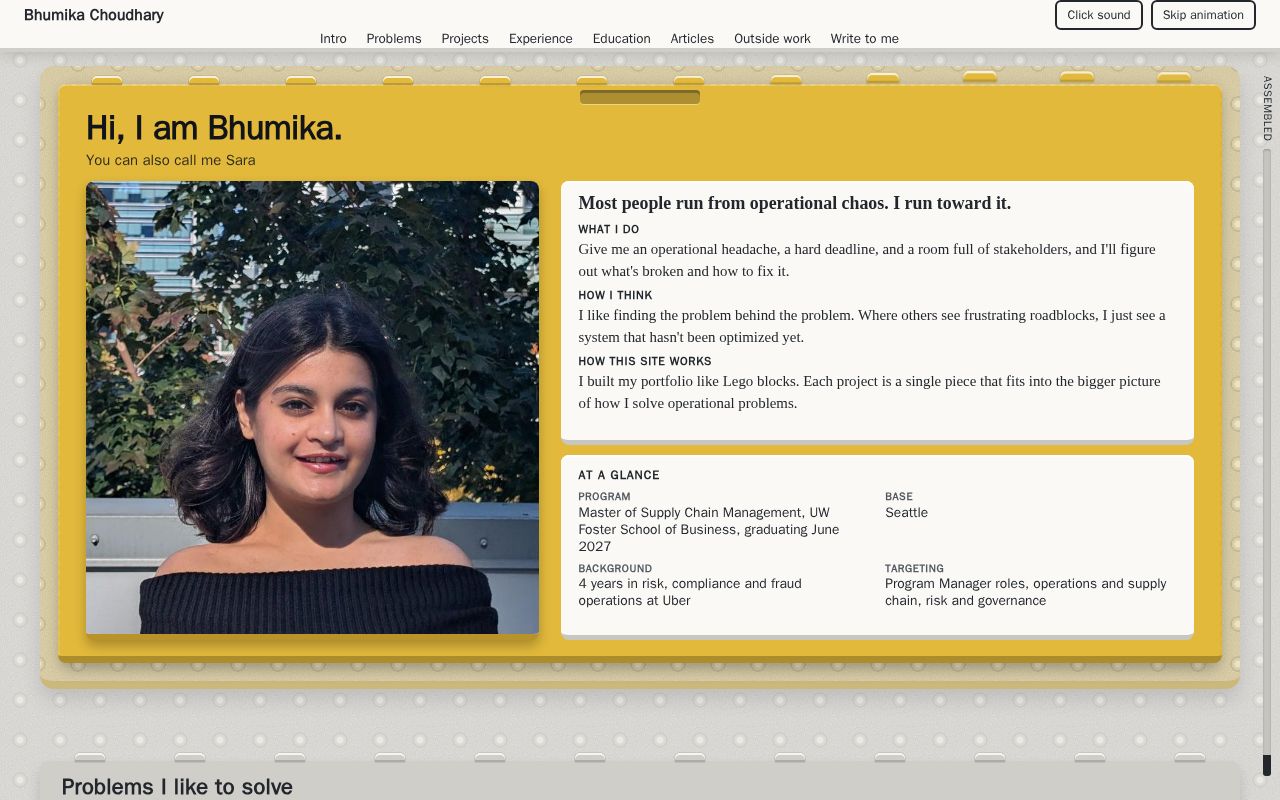The height and width of the screenshot is (800, 1280).
Task: Jump to the Problems section
Action: click(394, 39)
